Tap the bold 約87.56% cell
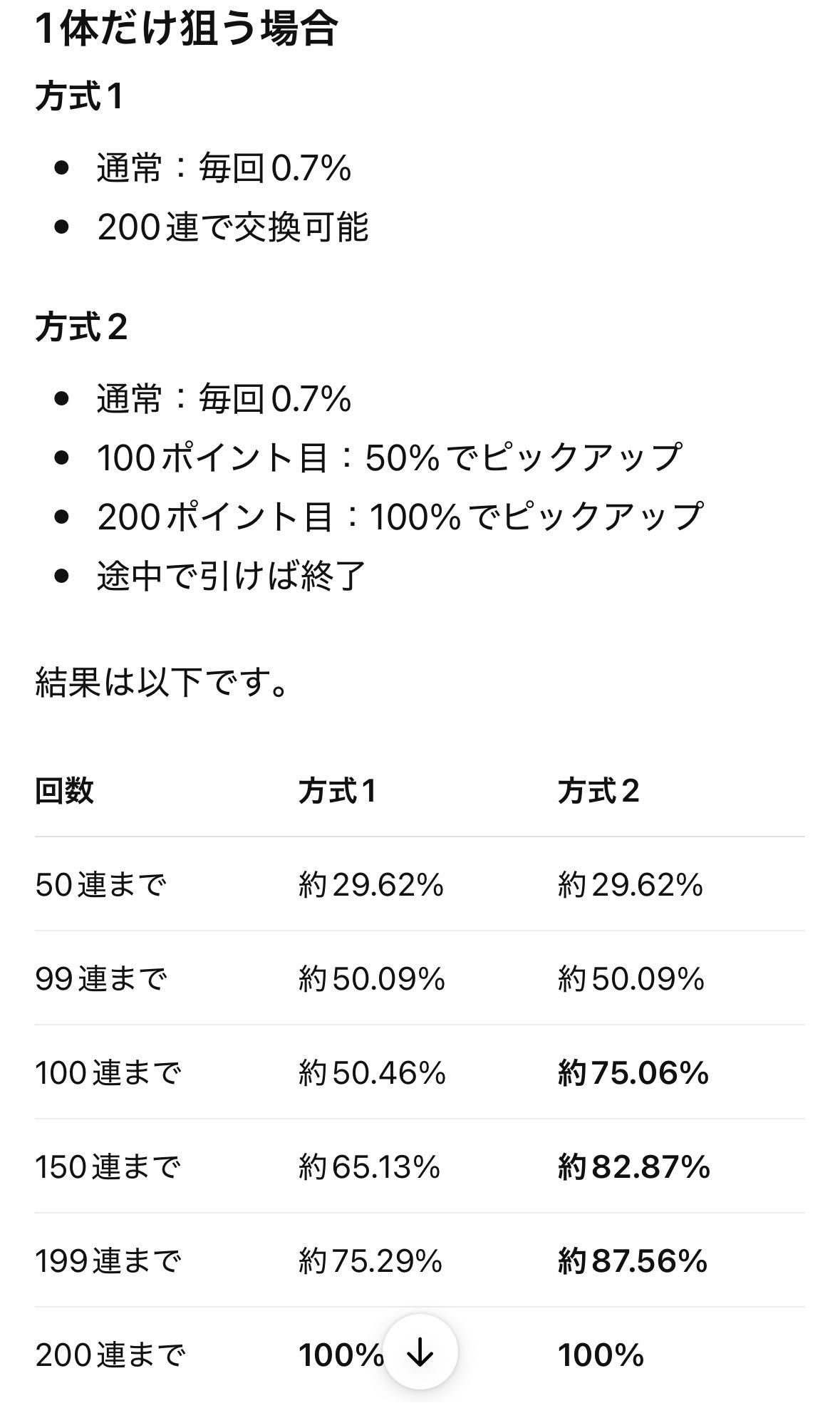Viewport: 840px width, 1403px height. coord(633,1261)
